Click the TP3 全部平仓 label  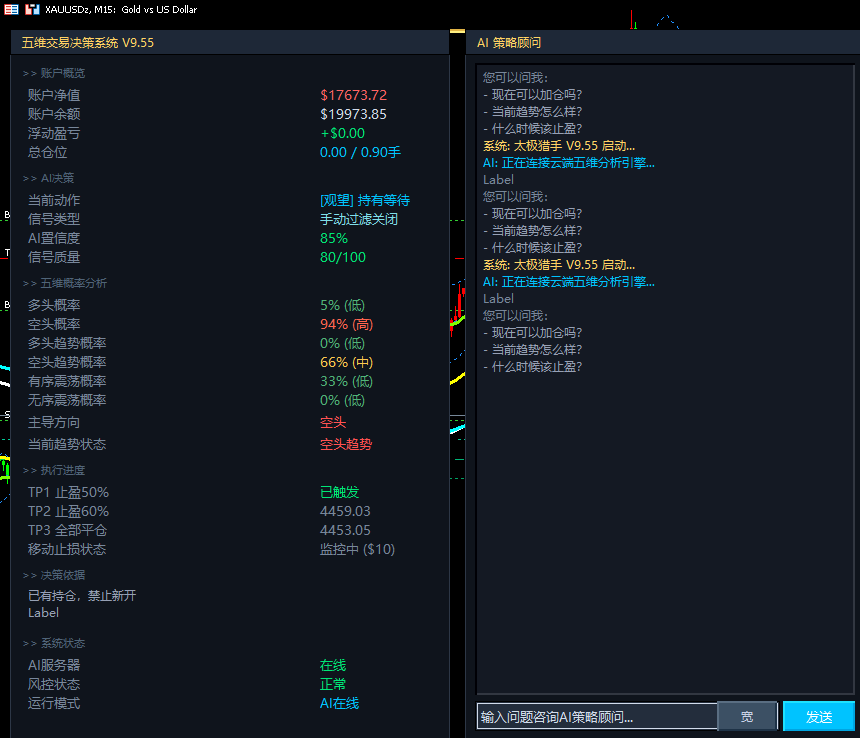[x=67, y=530]
